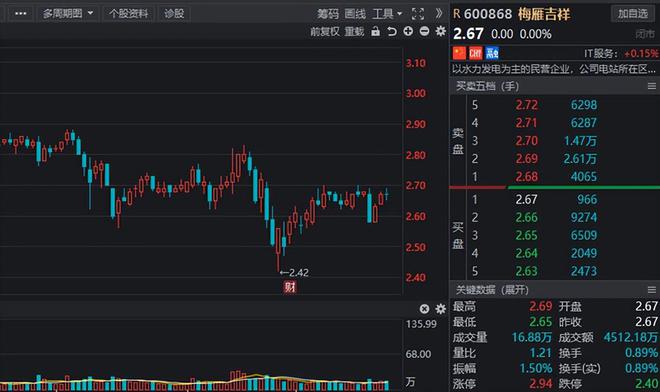Zoom in with the plus icon
Screen dimensions: 660x392
tap(408, 31)
